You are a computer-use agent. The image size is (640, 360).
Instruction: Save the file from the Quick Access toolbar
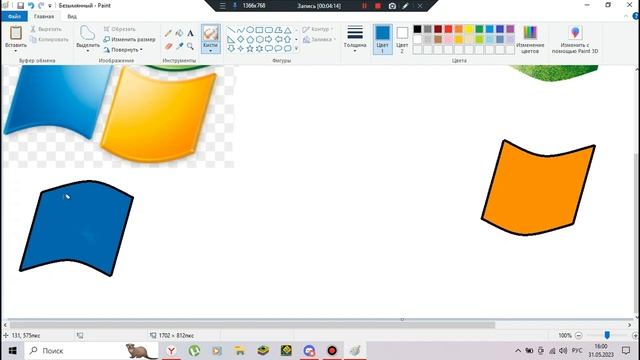[20, 6]
